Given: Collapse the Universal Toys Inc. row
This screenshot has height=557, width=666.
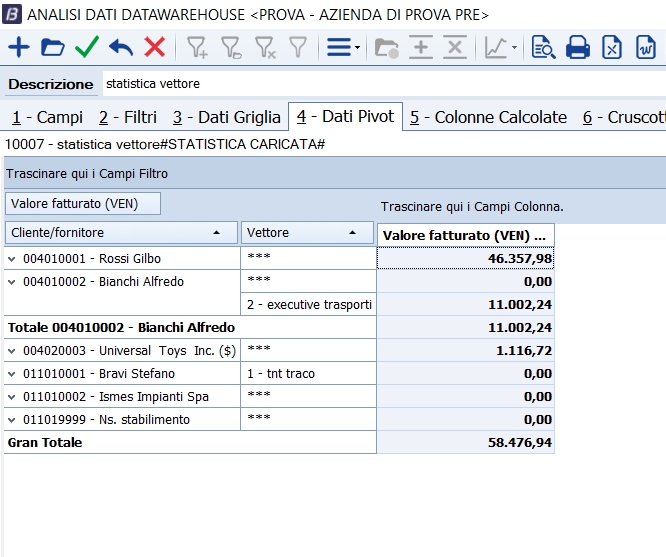Looking at the screenshot, I should [x=12, y=351].
